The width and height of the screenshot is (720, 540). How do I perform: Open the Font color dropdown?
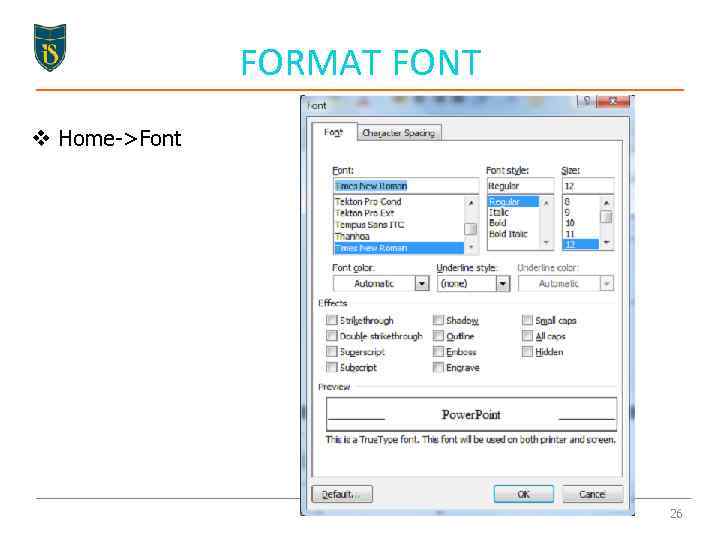click(x=422, y=283)
